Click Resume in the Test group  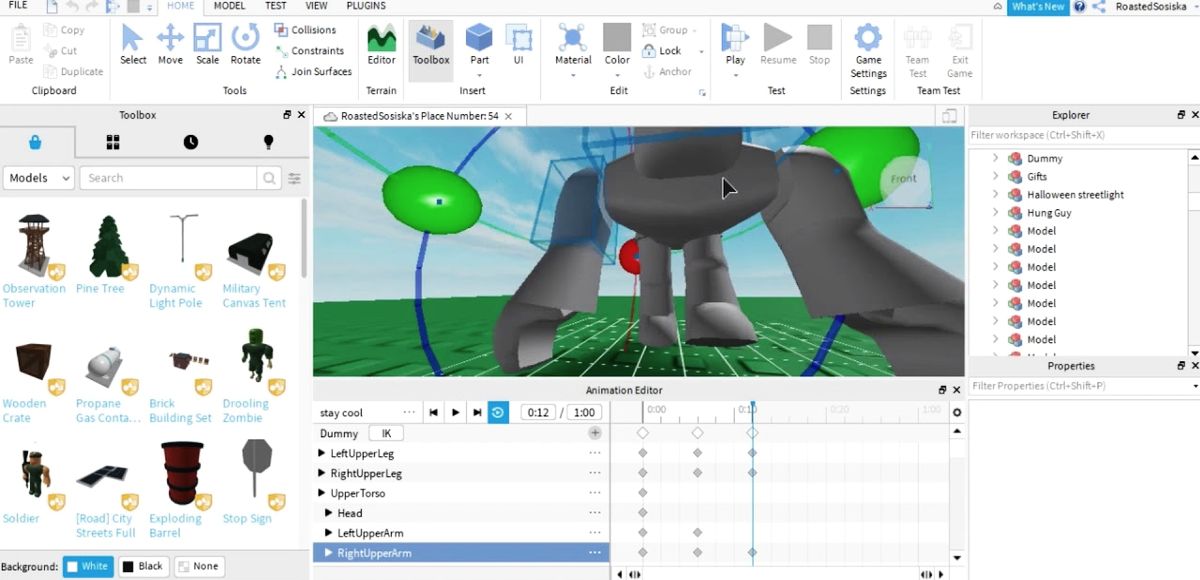tap(778, 45)
